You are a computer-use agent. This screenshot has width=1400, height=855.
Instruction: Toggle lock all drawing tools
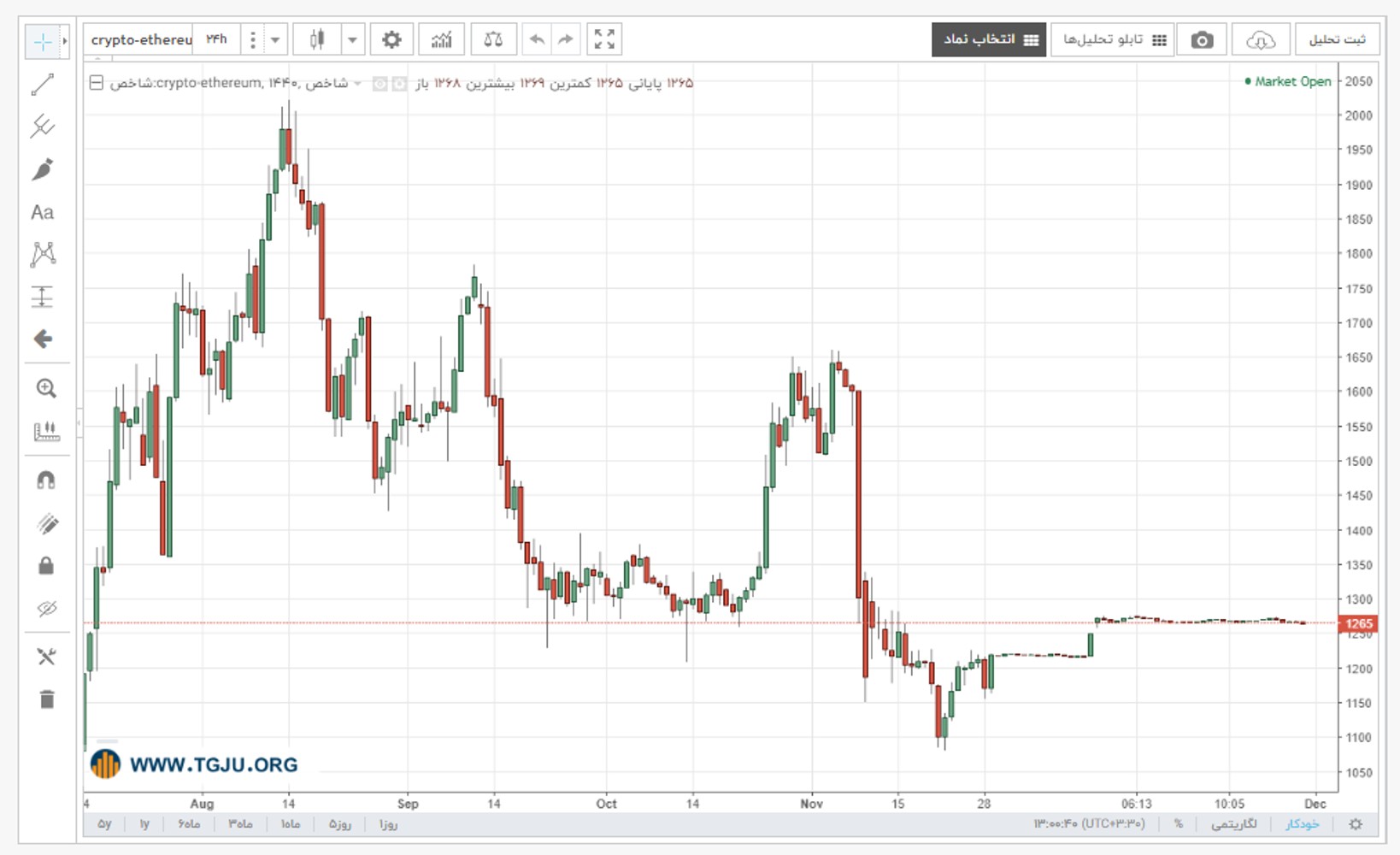click(x=46, y=565)
